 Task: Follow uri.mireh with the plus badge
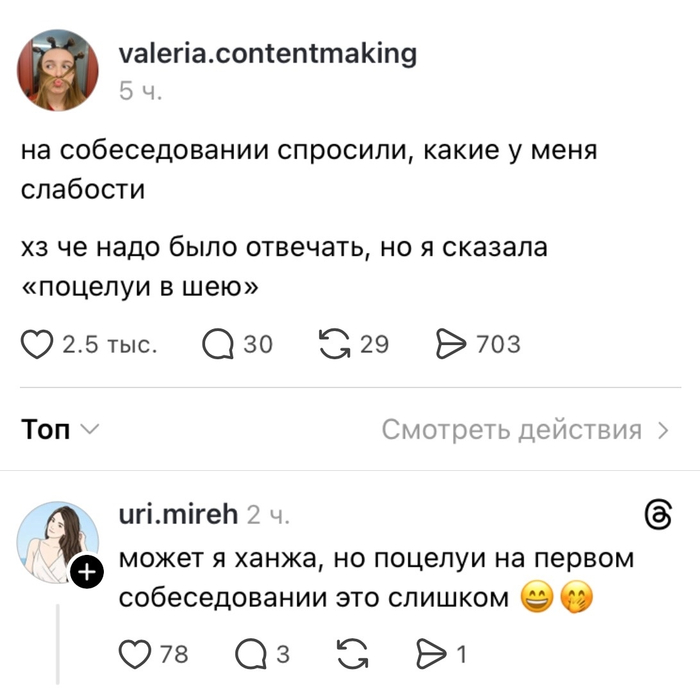coord(87,571)
